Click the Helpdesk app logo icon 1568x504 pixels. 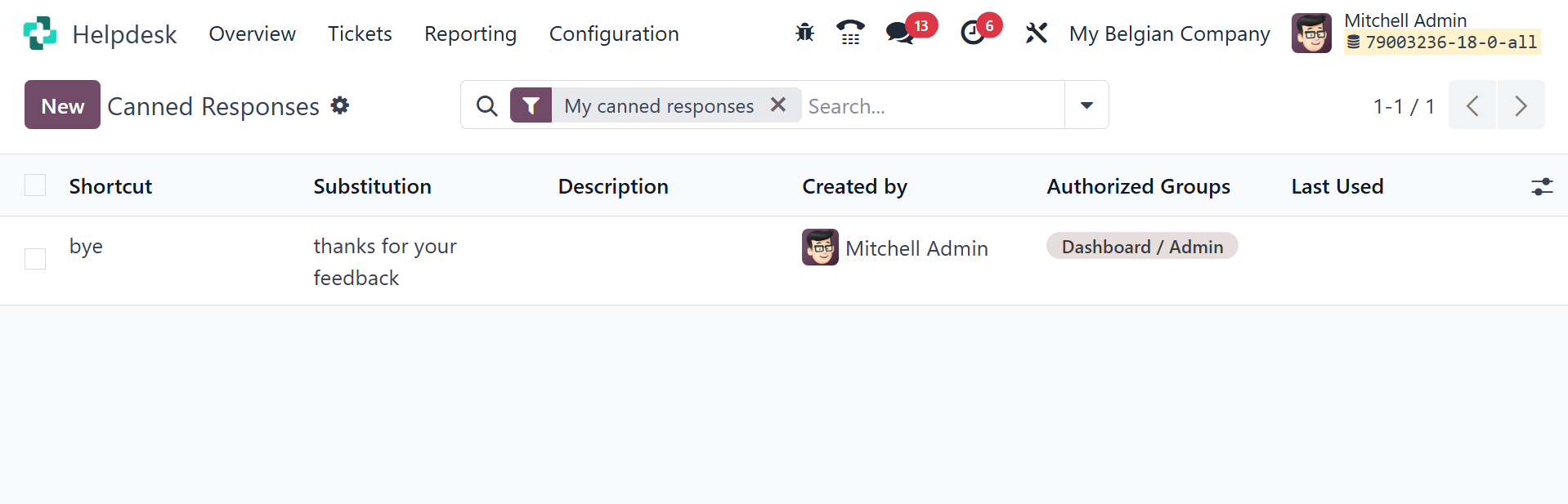pos(40,33)
